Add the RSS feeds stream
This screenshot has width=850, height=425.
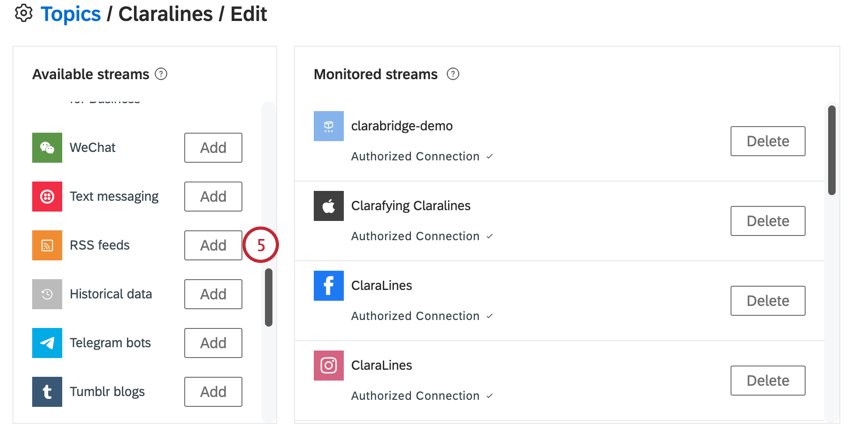coord(213,245)
